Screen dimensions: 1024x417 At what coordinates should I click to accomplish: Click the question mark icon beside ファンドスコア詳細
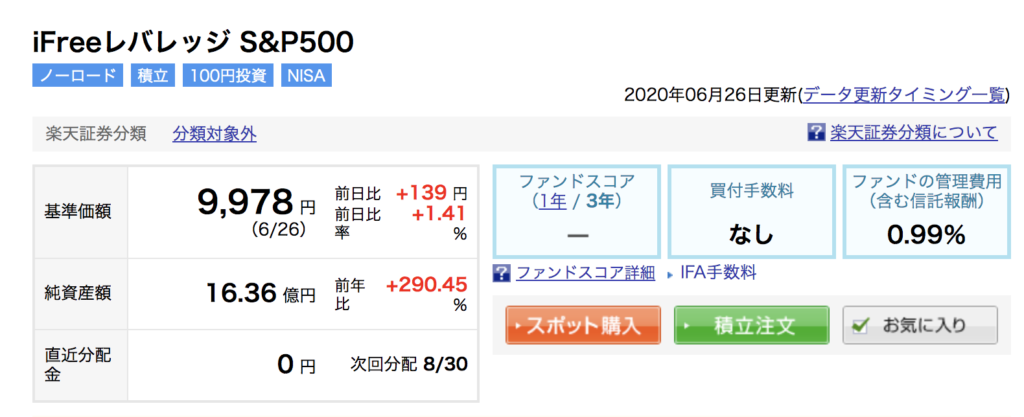pos(502,273)
